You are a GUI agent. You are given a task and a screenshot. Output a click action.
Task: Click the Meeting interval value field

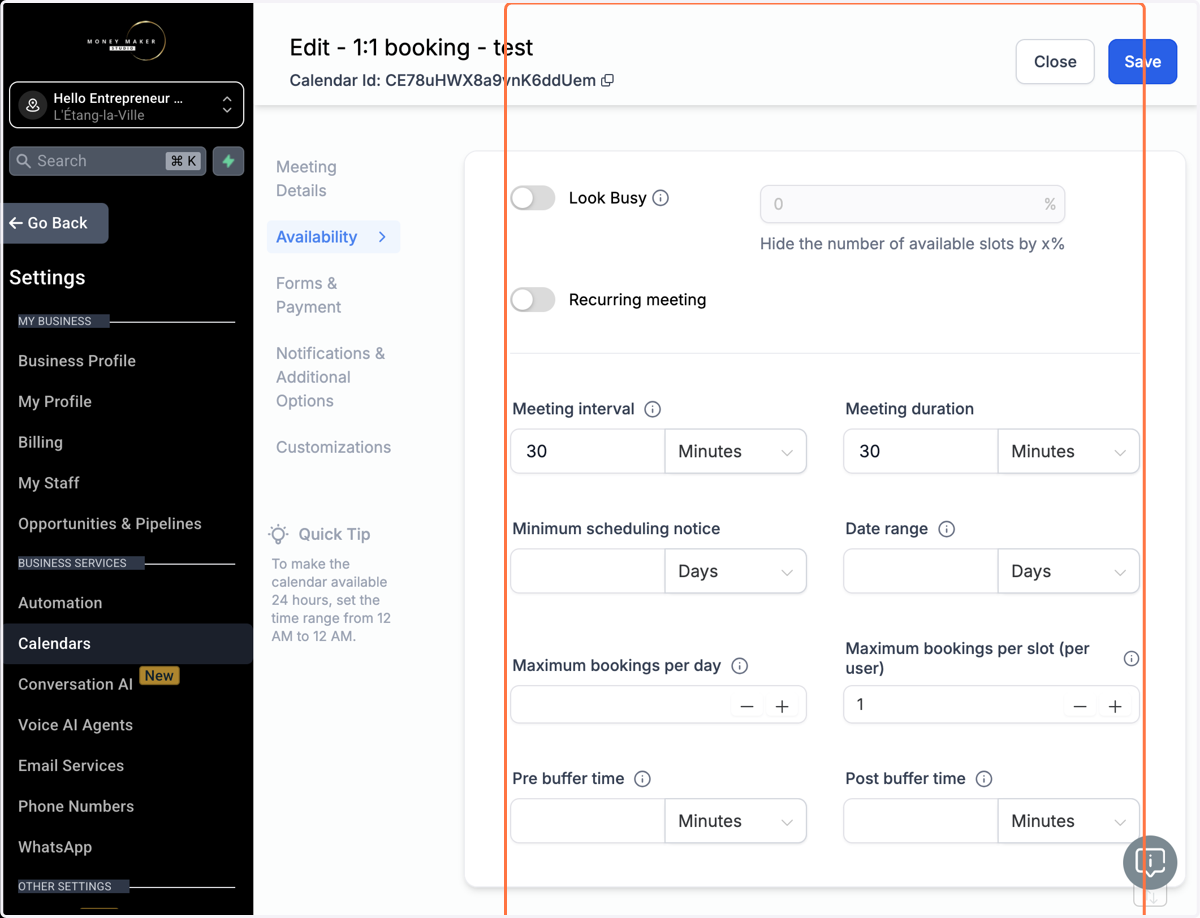coord(588,452)
